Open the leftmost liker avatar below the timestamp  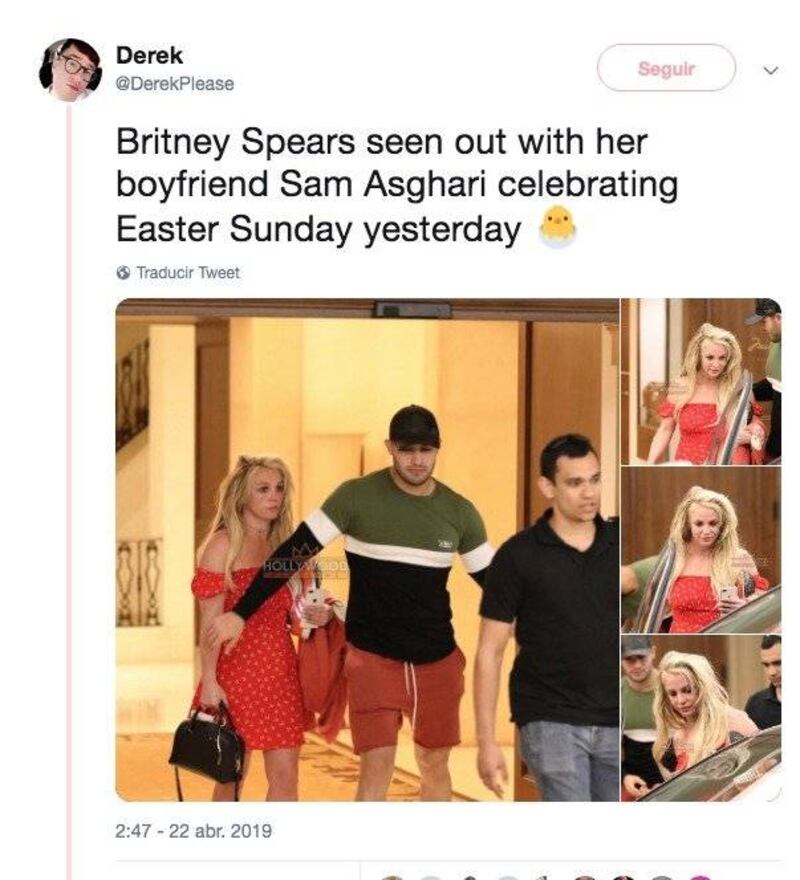(x=393, y=877)
